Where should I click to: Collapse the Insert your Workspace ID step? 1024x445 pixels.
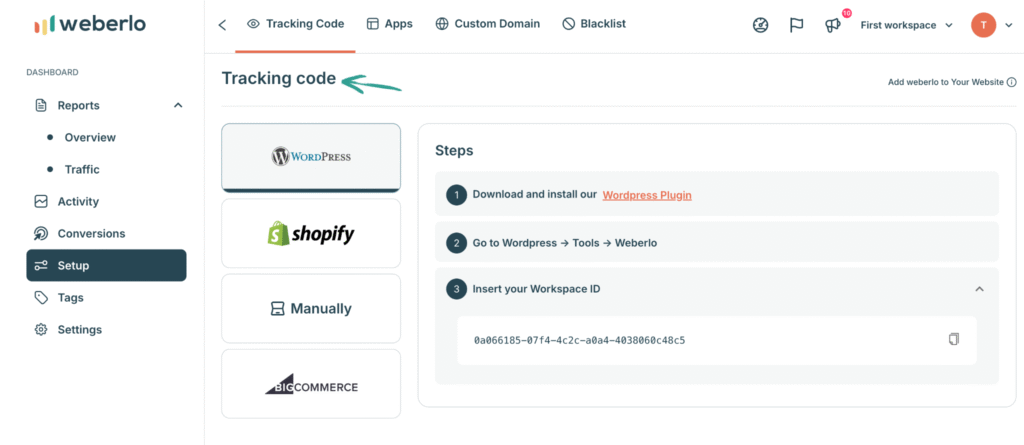click(x=979, y=289)
